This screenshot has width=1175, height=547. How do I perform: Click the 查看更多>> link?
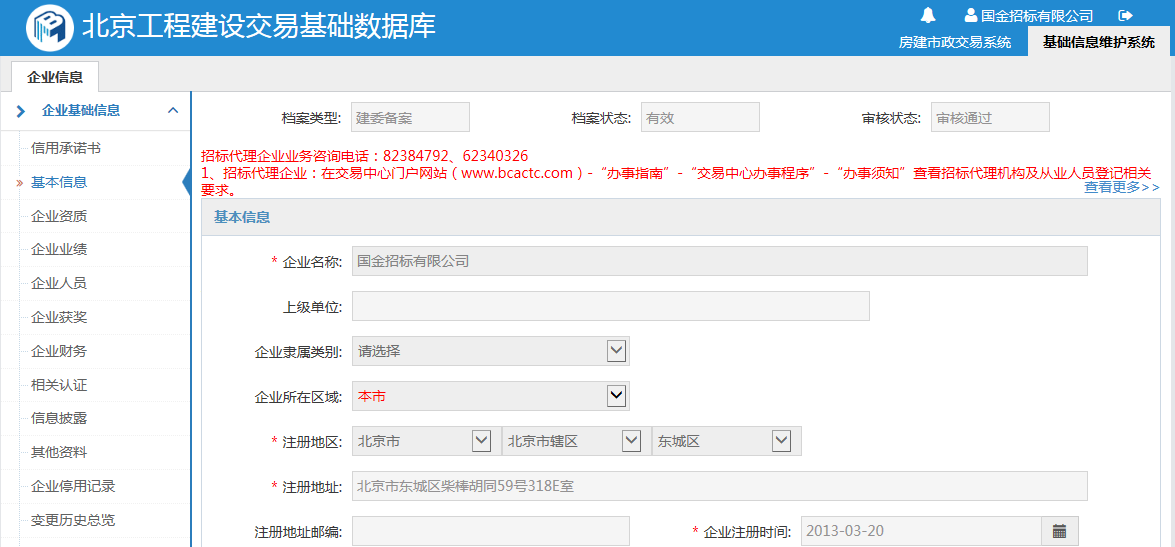[1121, 187]
